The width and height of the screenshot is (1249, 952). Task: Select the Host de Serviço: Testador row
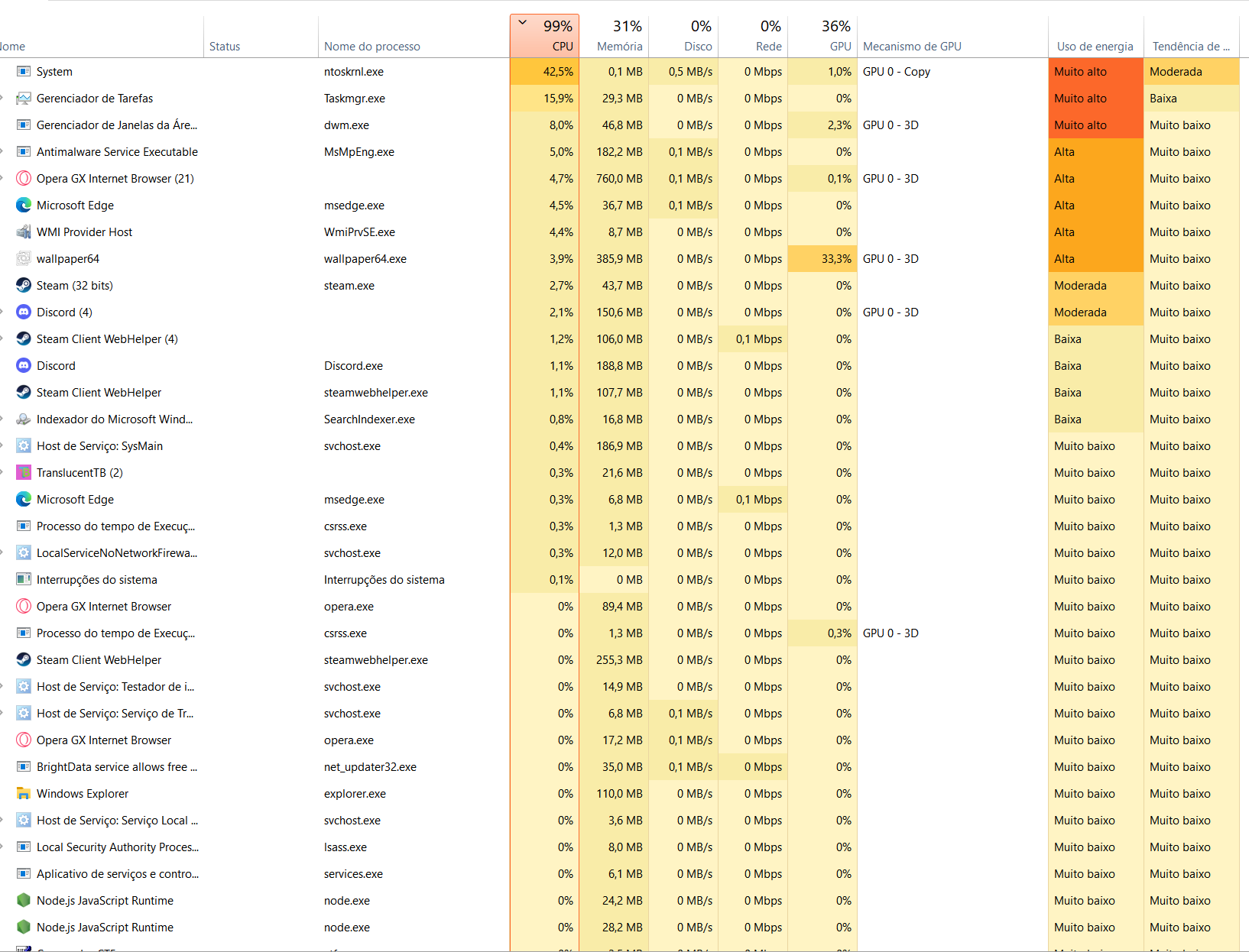(x=619, y=687)
